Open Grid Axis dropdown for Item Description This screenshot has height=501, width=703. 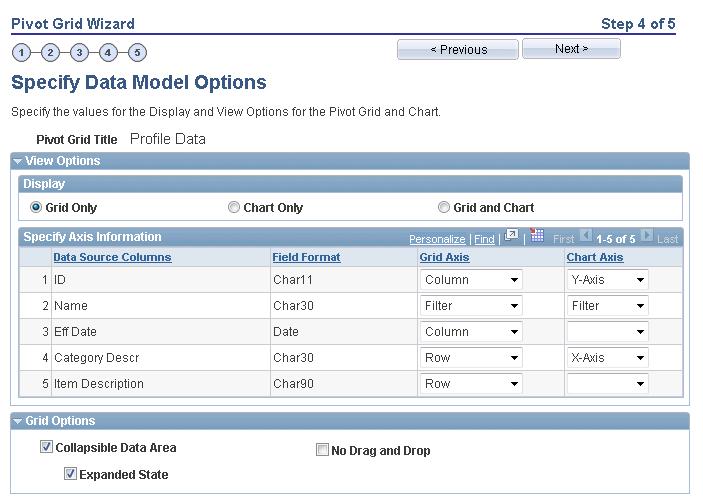click(x=471, y=384)
